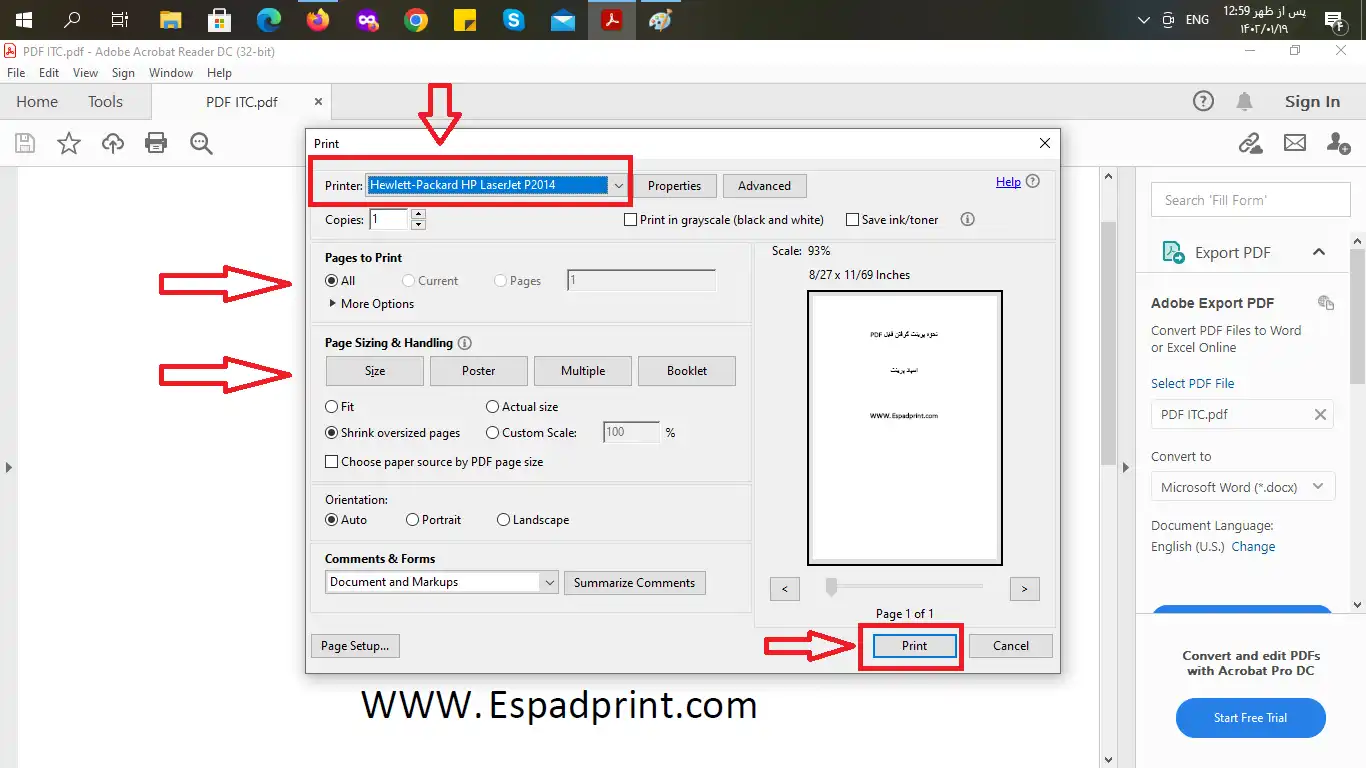Open the View menu

click(x=85, y=73)
